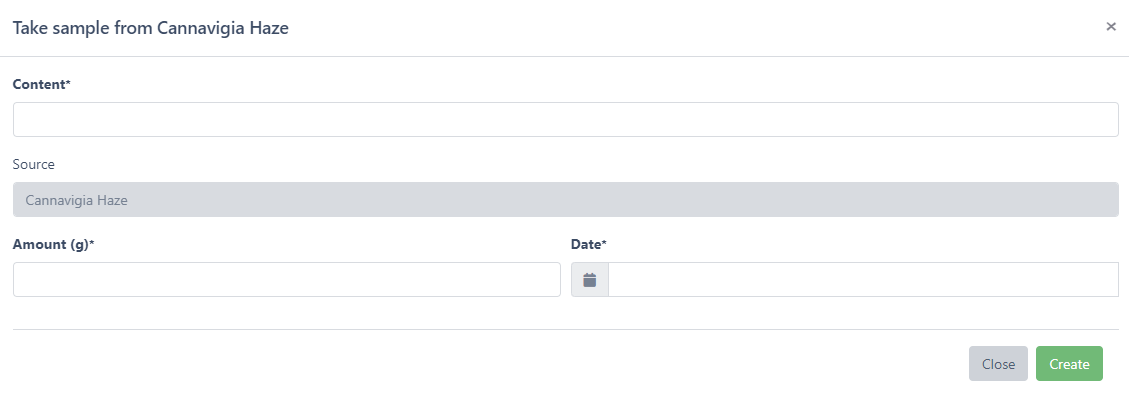Click the Date* label
This screenshot has width=1129, height=407.
click(x=589, y=244)
